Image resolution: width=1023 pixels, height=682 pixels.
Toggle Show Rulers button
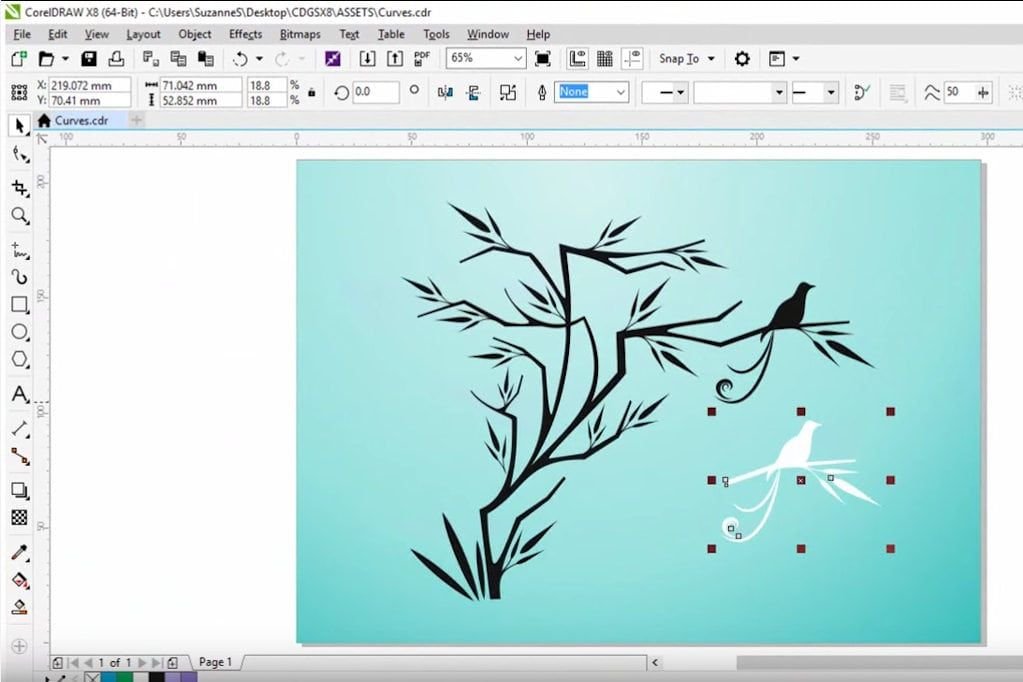577,59
